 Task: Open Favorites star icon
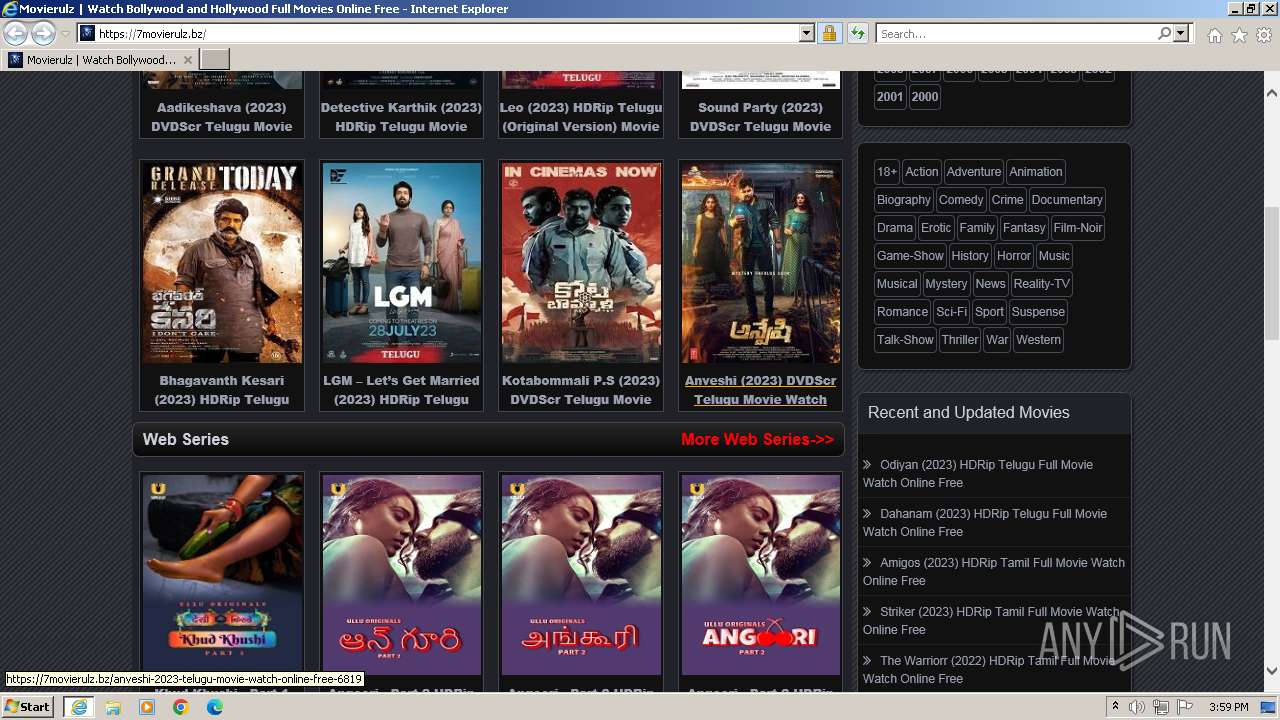point(1239,35)
